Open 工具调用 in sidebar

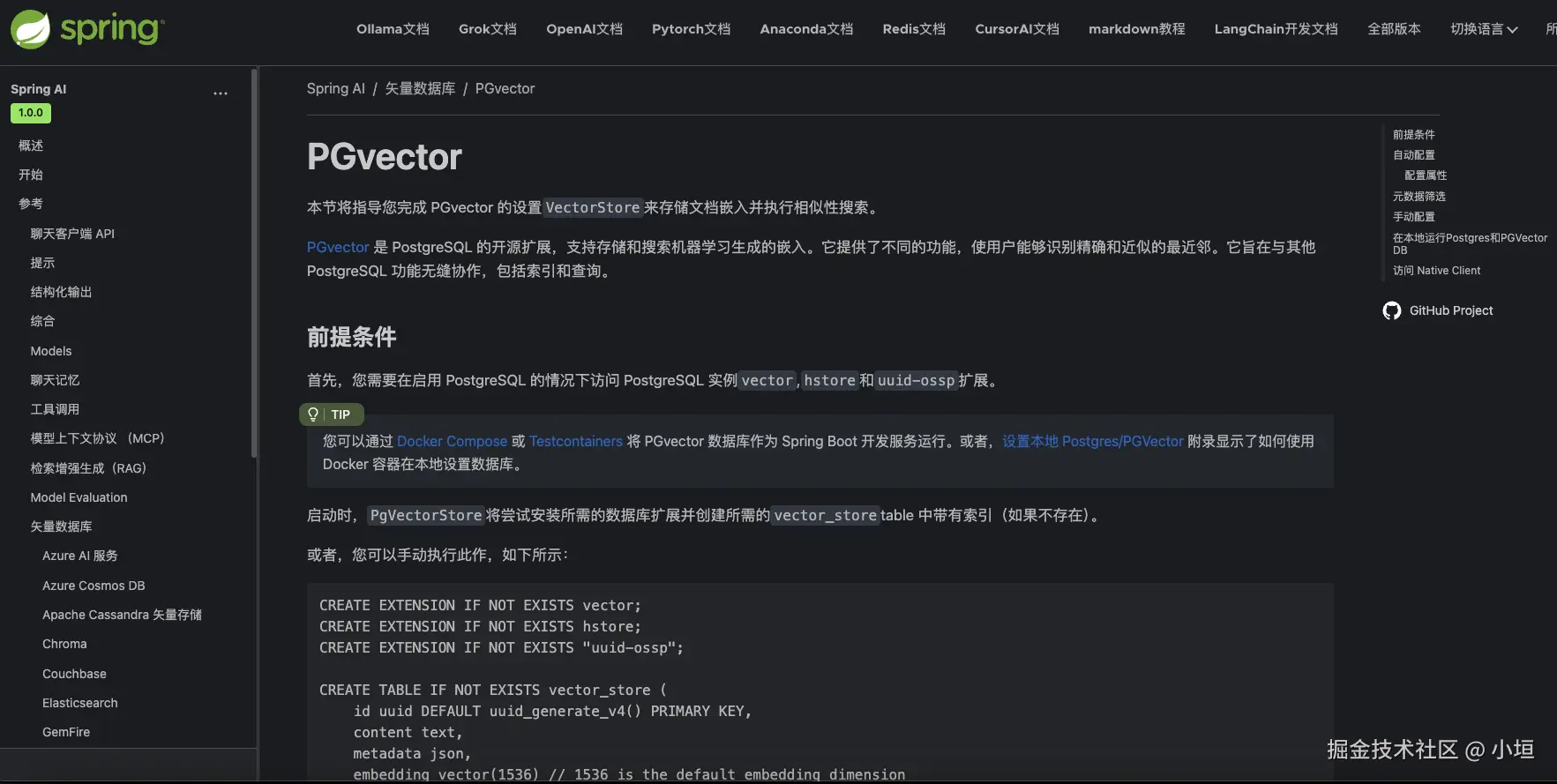tap(55, 409)
